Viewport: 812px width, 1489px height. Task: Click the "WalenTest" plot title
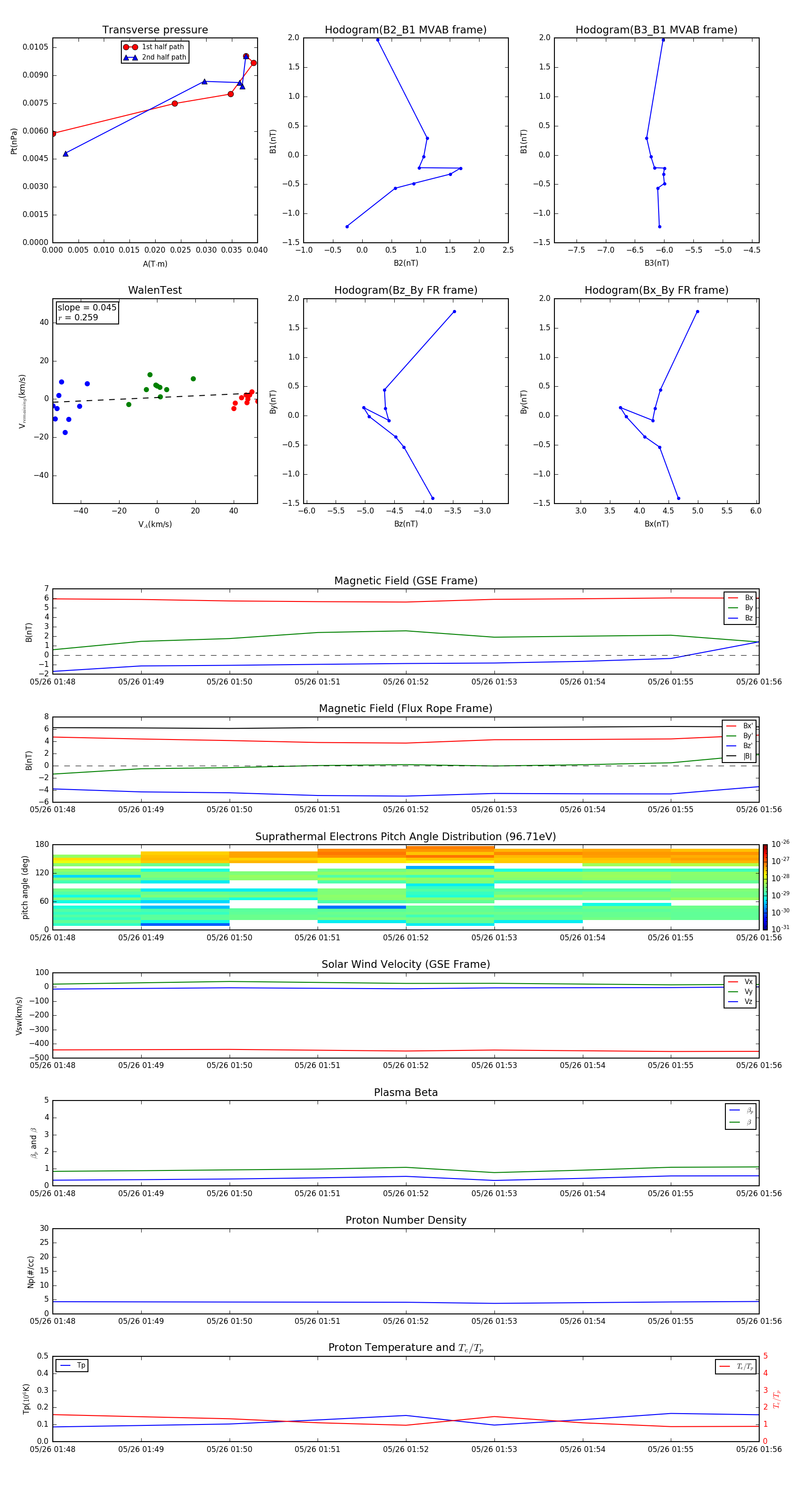155,290
